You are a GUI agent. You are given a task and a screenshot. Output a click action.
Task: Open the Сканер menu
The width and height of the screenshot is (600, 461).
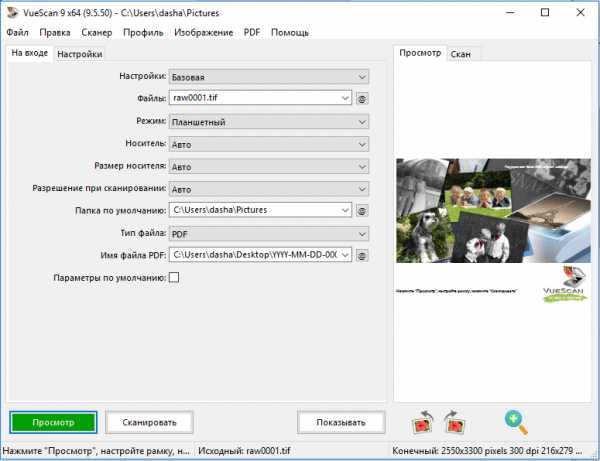click(x=96, y=33)
